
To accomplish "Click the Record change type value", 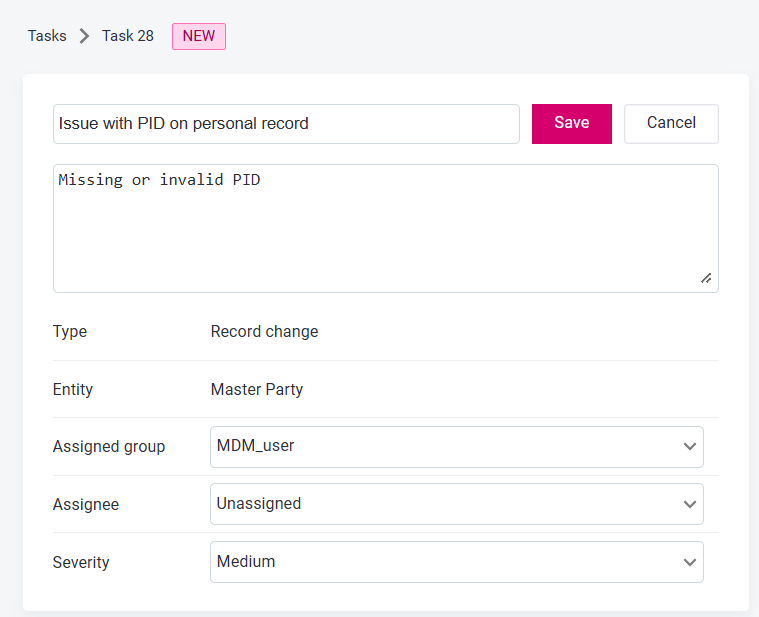I will coord(264,332).
